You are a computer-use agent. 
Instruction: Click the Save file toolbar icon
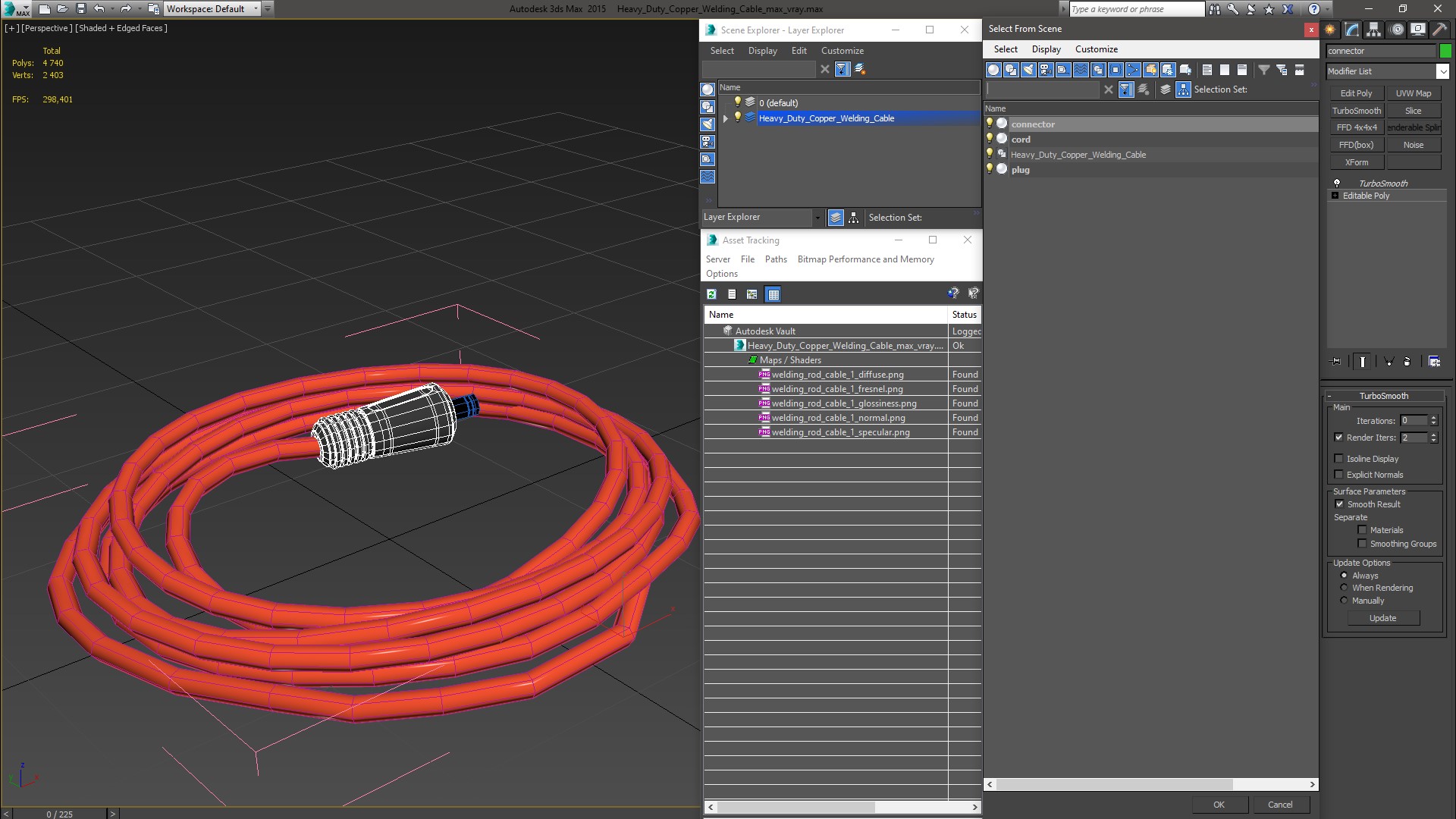pyautogui.click(x=81, y=9)
